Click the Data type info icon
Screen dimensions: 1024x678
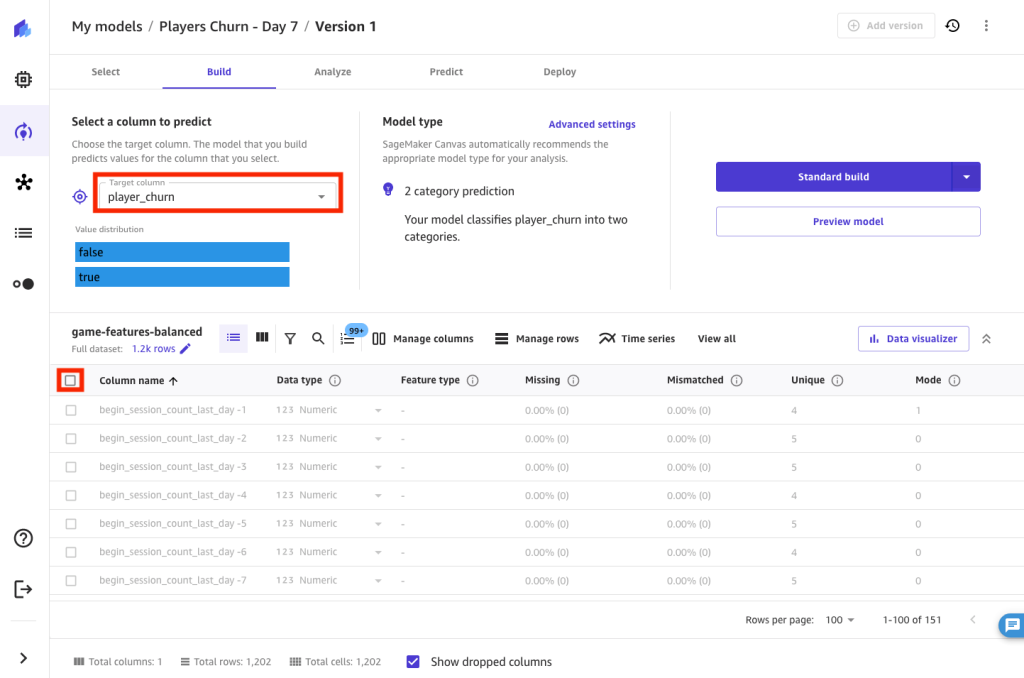pyautogui.click(x=335, y=380)
